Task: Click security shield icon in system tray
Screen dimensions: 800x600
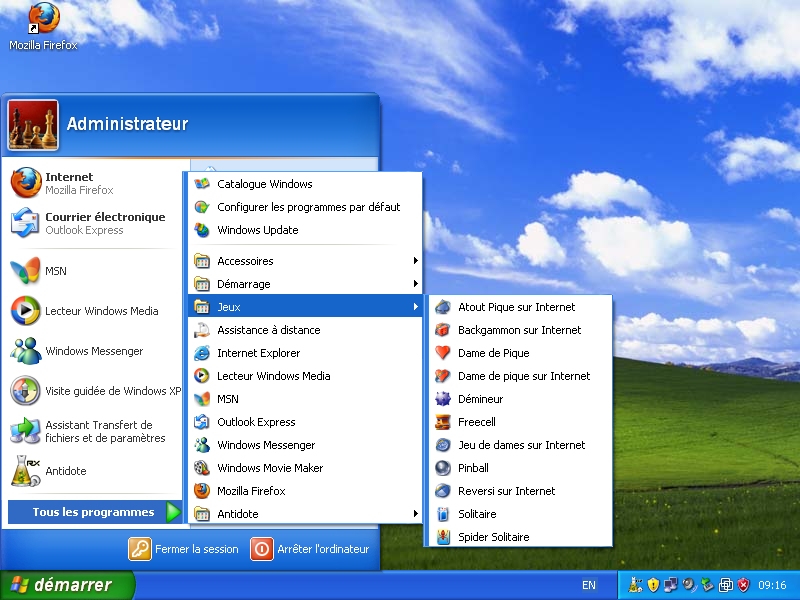Action: (x=743, y=585)
